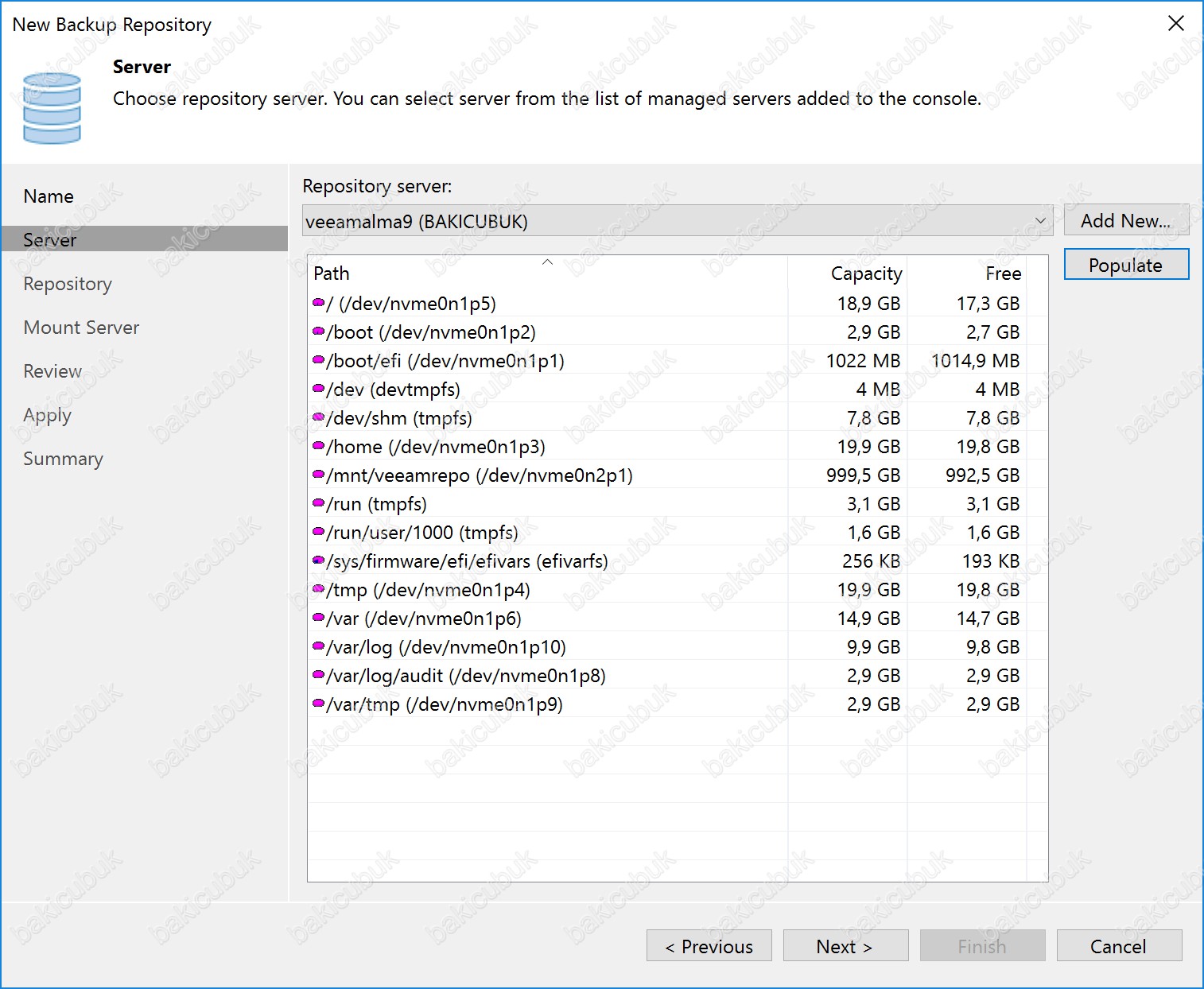Click the disk icon beside /boot (/dev/nvme0n1p2)
Image resolution: width=1204 pixels, height=989 pixels.
pos(319,332)
